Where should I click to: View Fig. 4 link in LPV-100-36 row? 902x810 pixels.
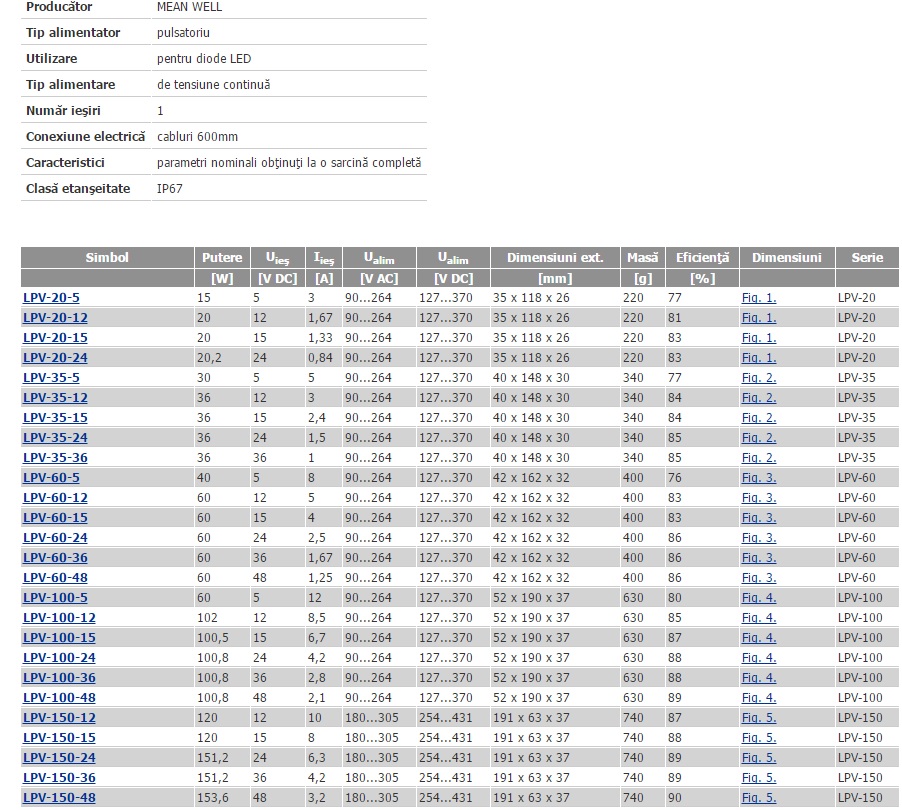758,678
